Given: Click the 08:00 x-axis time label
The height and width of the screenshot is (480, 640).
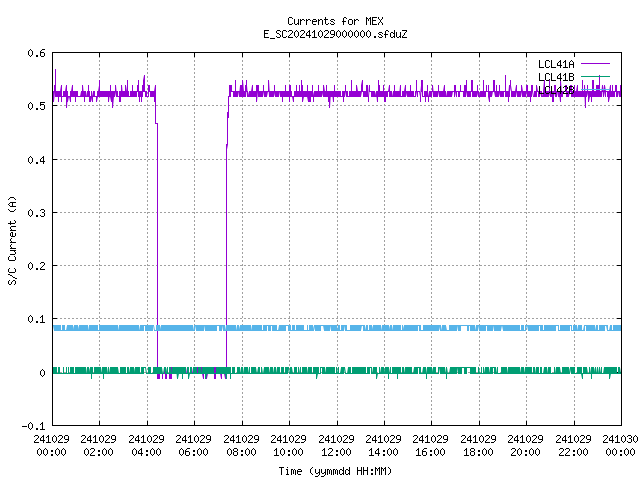Looking at the screenshot, I should (x=241, y=452).
